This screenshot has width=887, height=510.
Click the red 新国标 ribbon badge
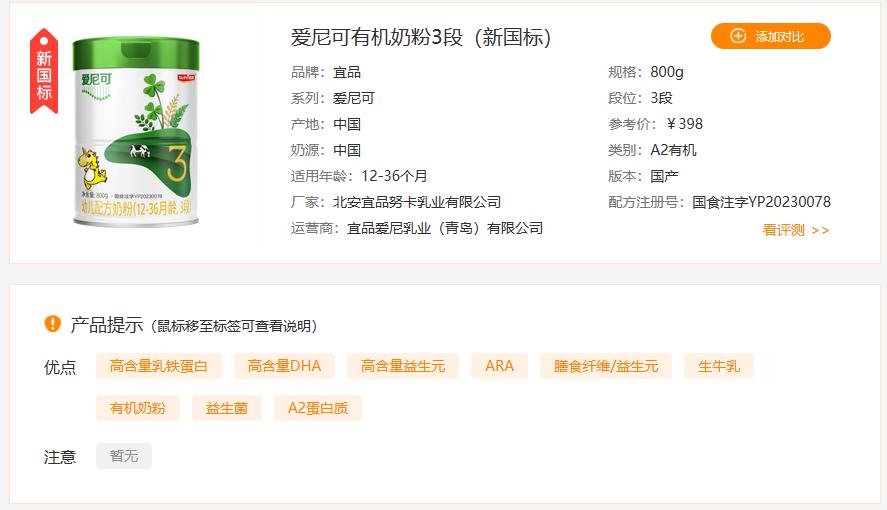44,72
